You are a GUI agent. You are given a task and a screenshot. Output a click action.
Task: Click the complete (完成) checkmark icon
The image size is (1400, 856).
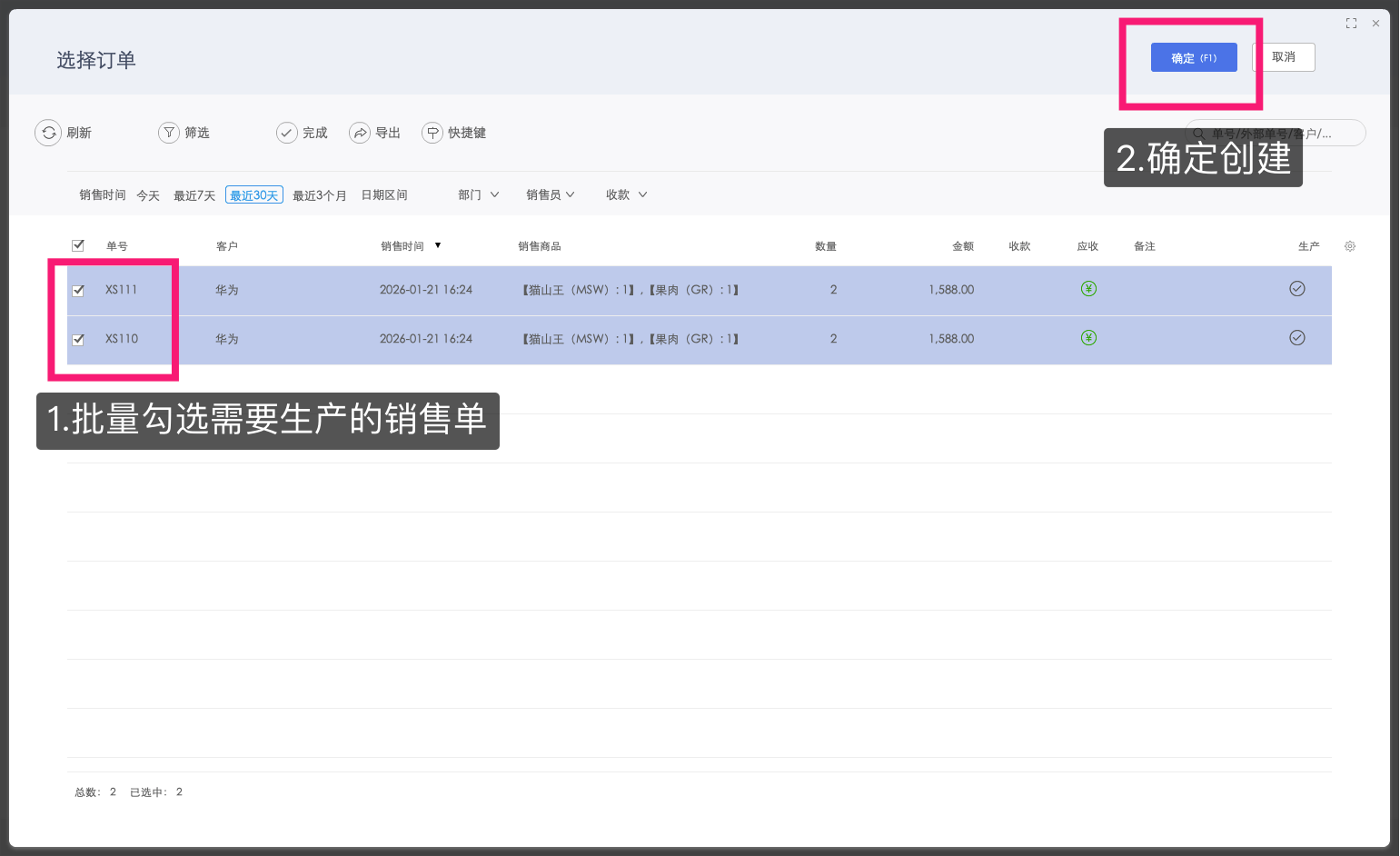click(287, 133)
